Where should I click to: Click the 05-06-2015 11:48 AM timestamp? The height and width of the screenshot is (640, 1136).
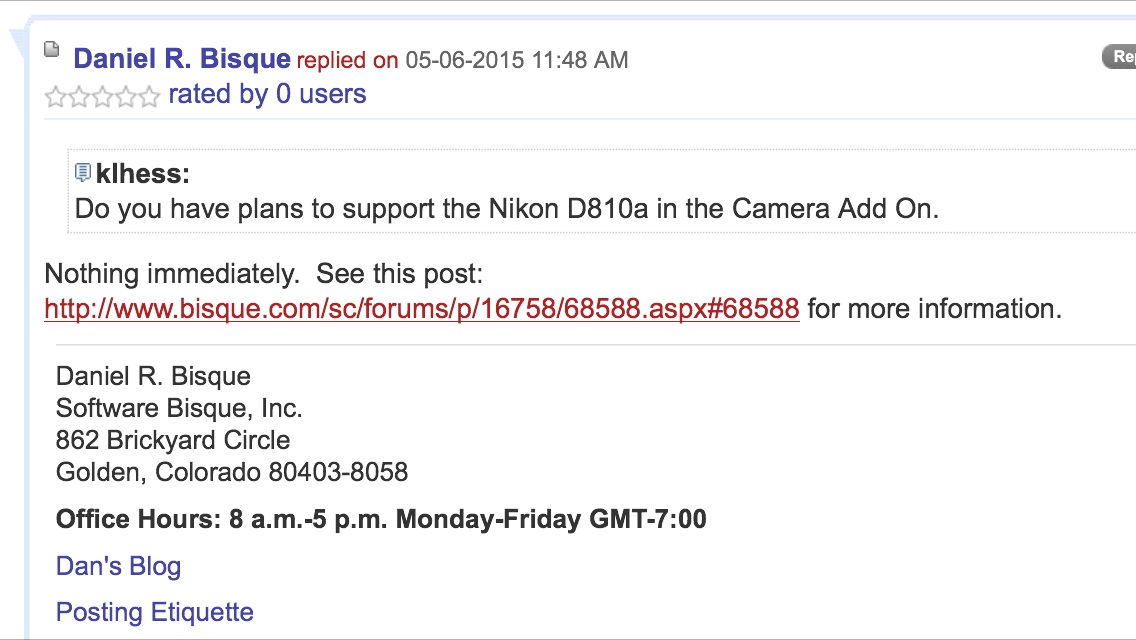click(516, 60)
